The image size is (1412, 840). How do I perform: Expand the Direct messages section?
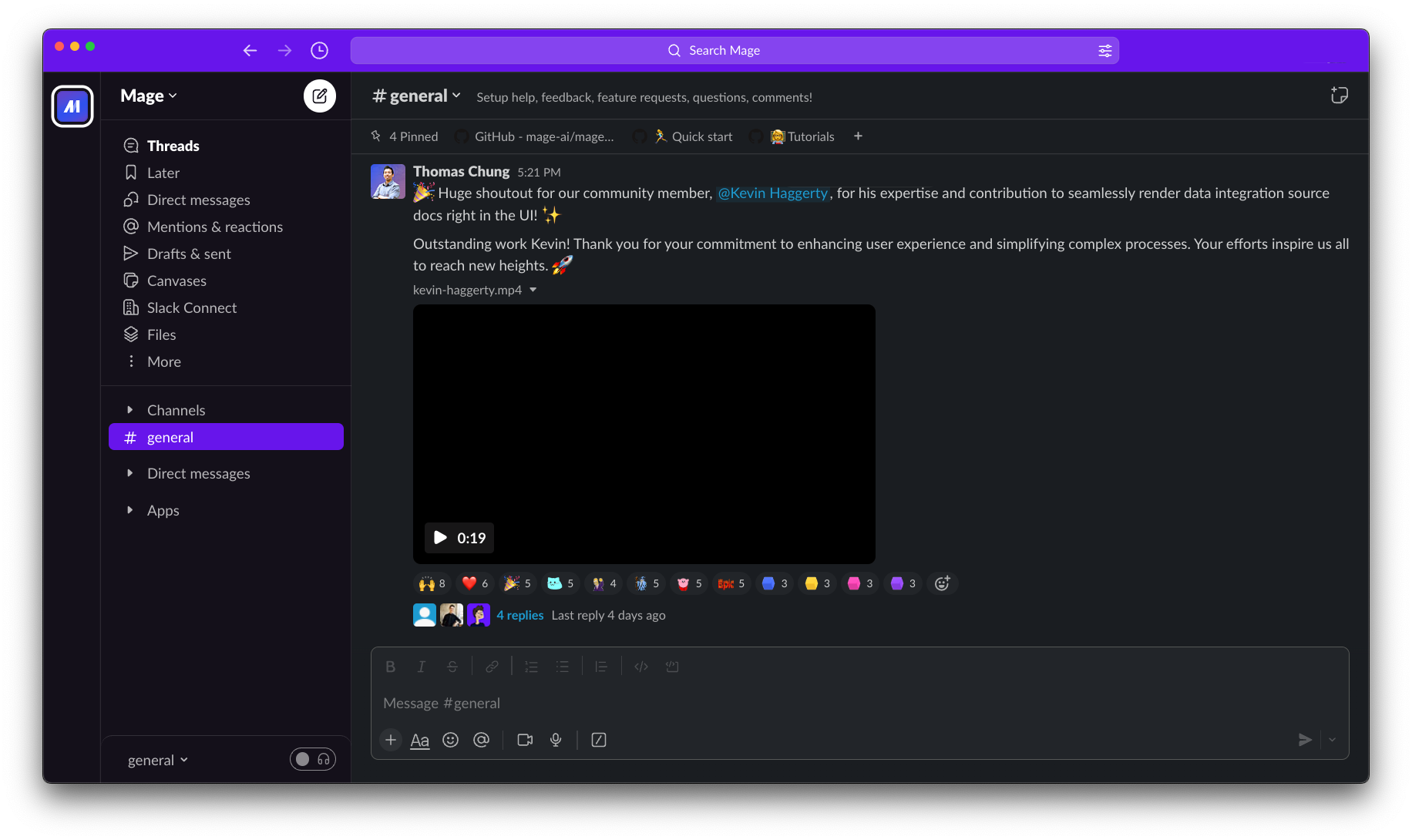[129, 473]
